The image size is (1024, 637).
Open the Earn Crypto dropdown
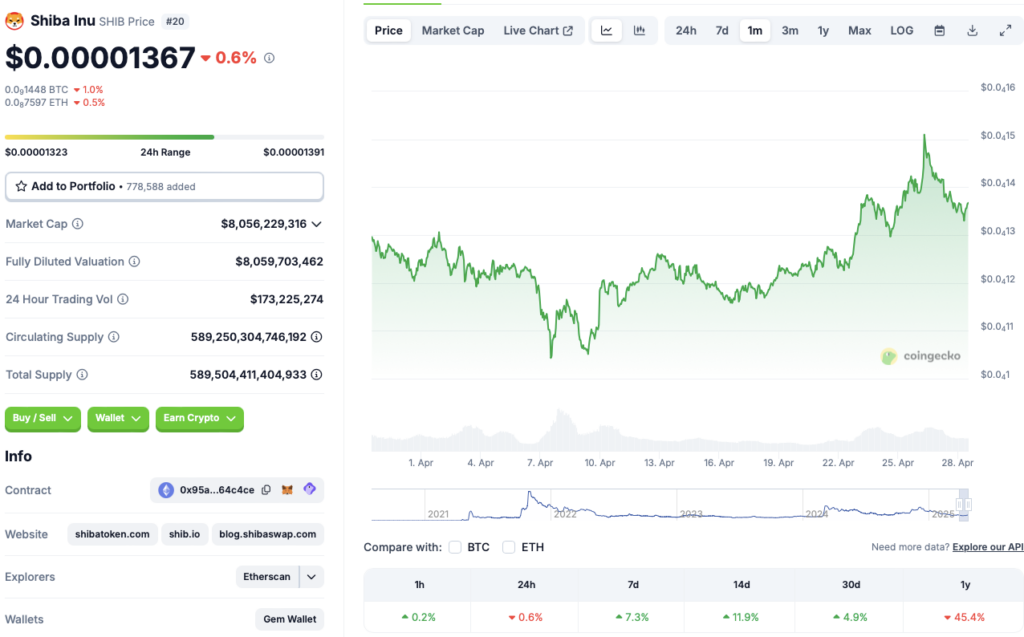coord(200,418)
